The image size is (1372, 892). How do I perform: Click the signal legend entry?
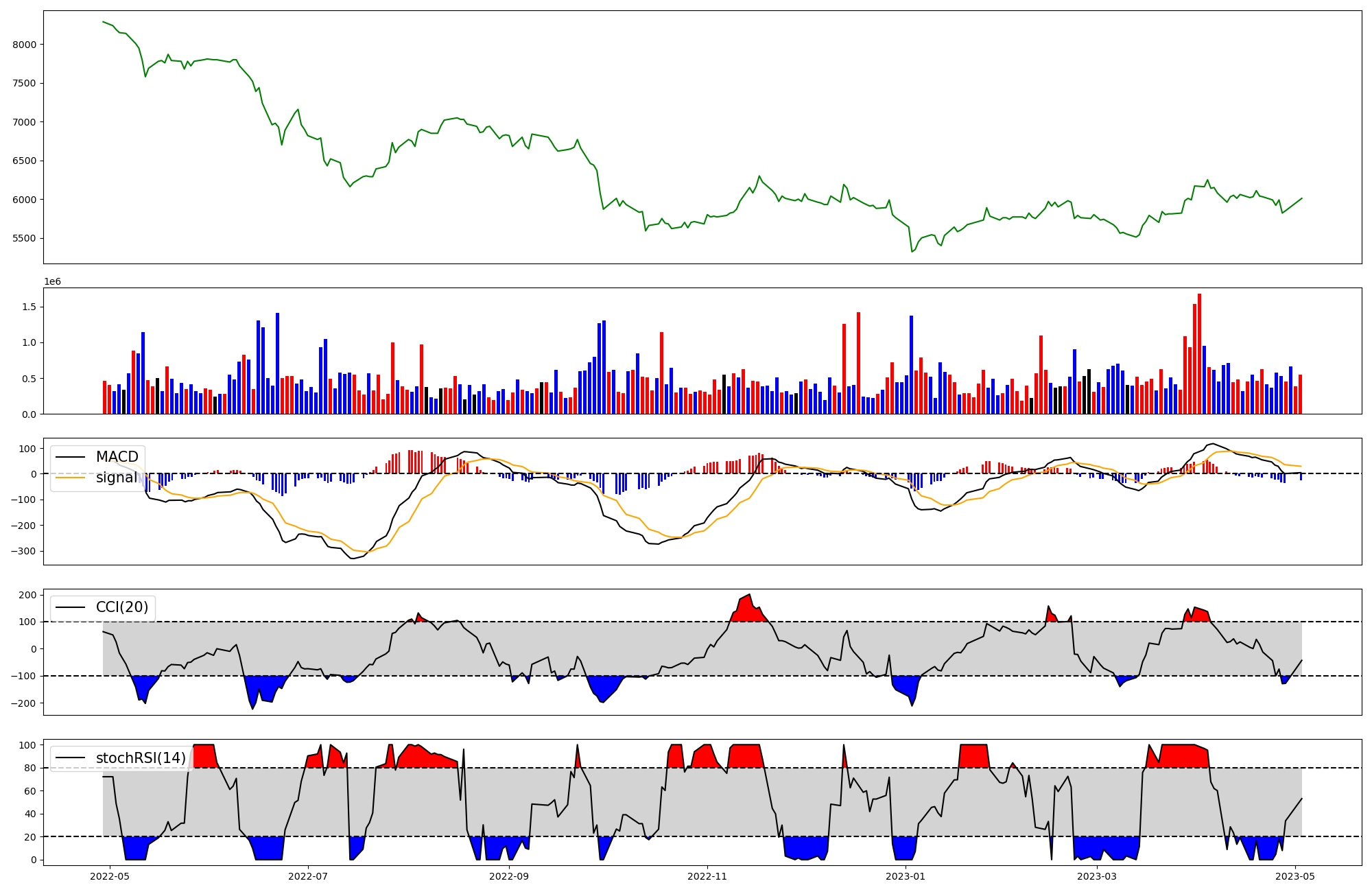117,478
